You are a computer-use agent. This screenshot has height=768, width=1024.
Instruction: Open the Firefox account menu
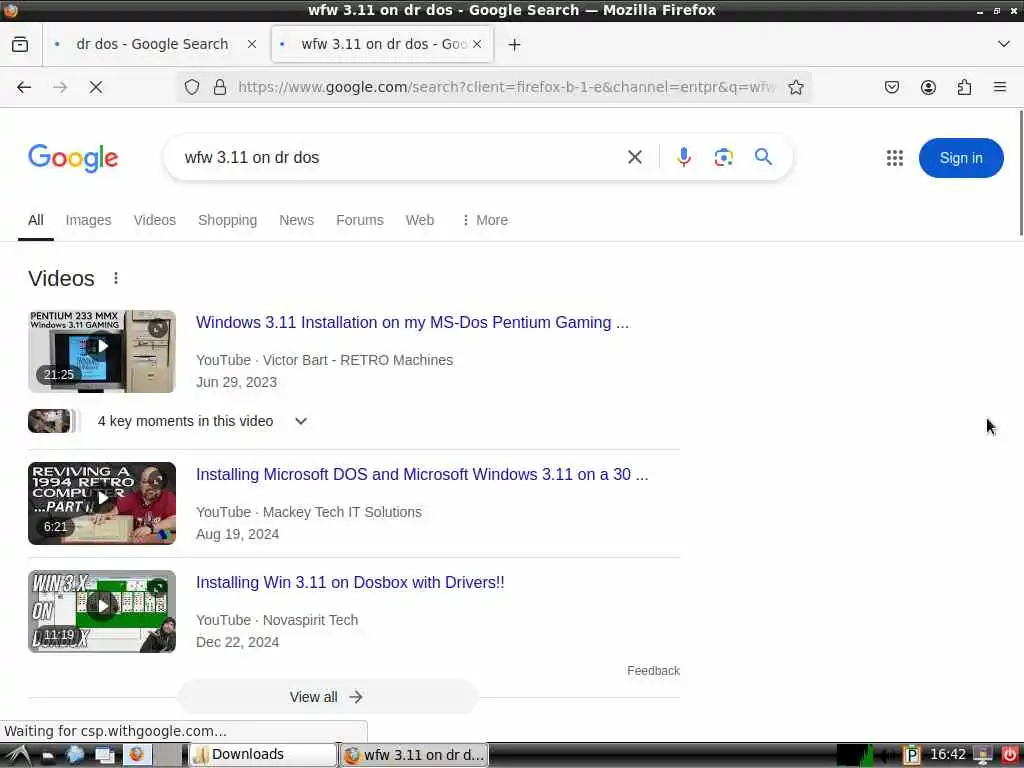click(x=928, y=87)
